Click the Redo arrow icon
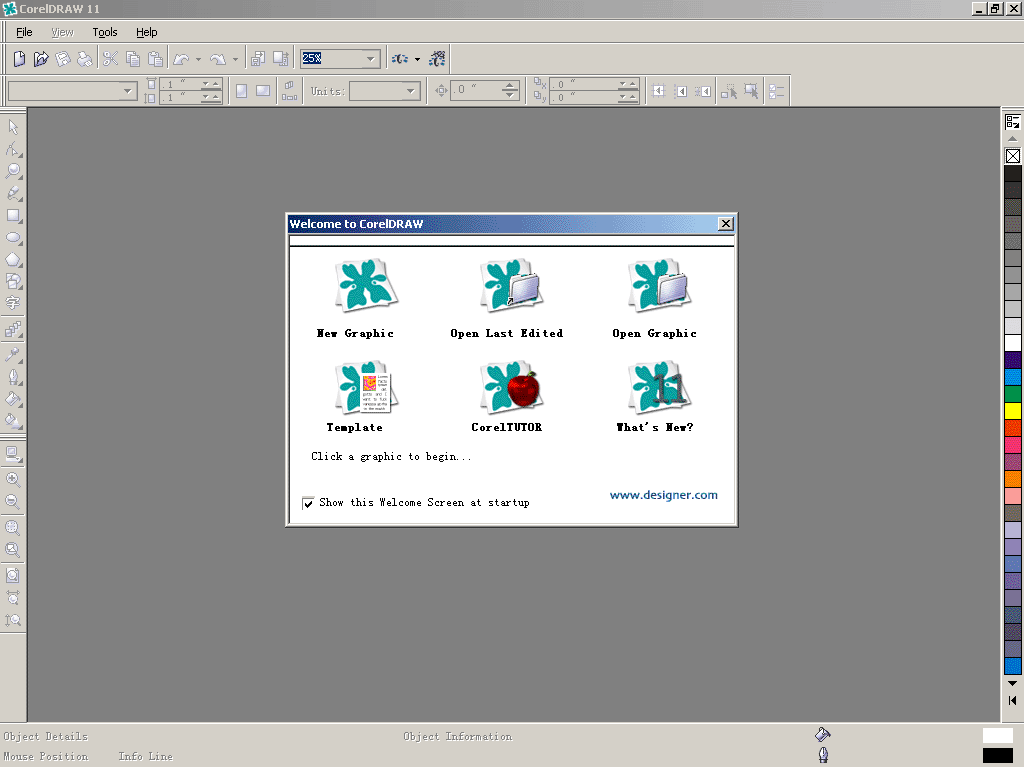Viewport: 1024px width, 768px height. [218, 59]
